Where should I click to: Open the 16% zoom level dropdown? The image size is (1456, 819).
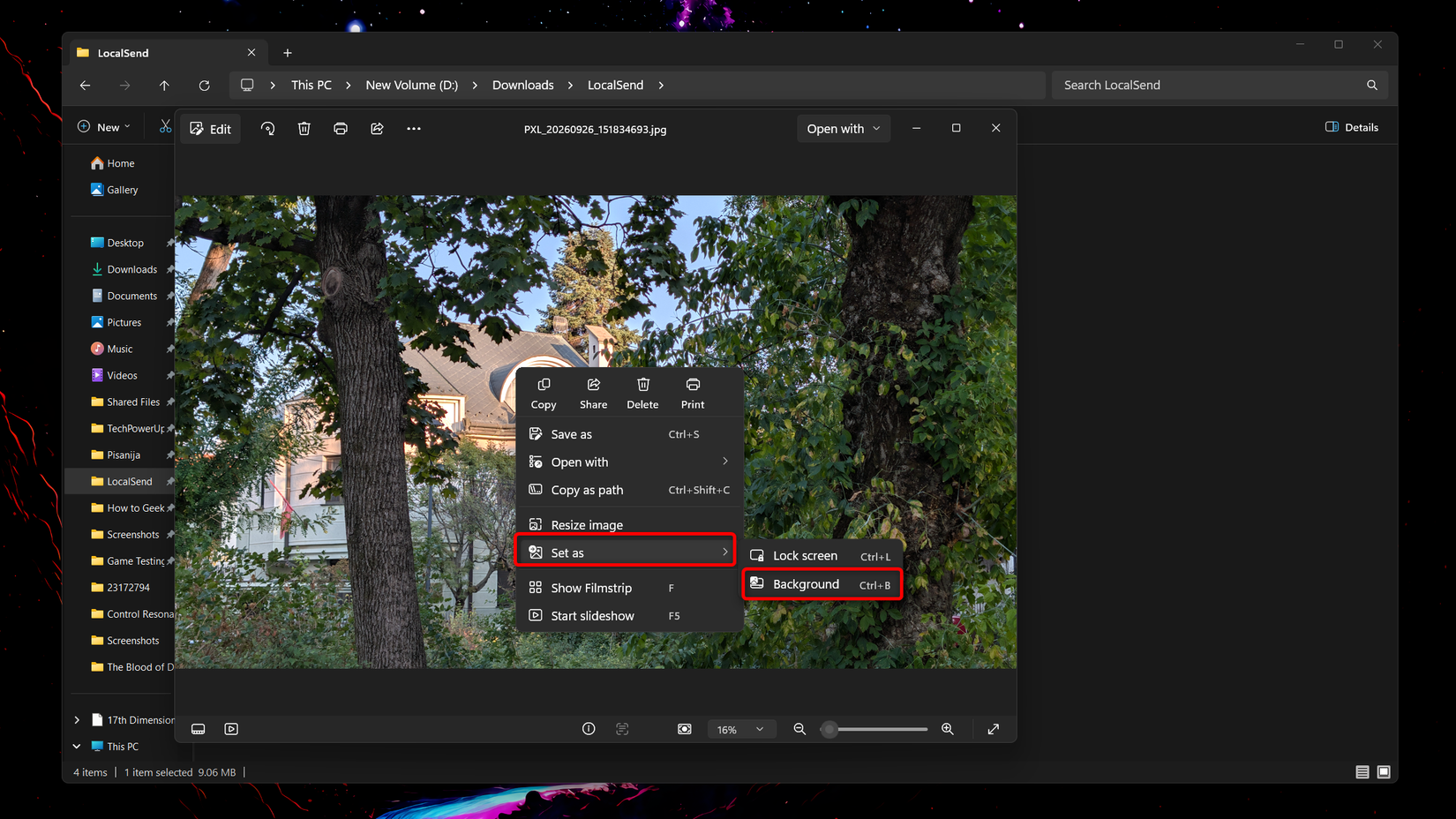[x=739, y=730]
